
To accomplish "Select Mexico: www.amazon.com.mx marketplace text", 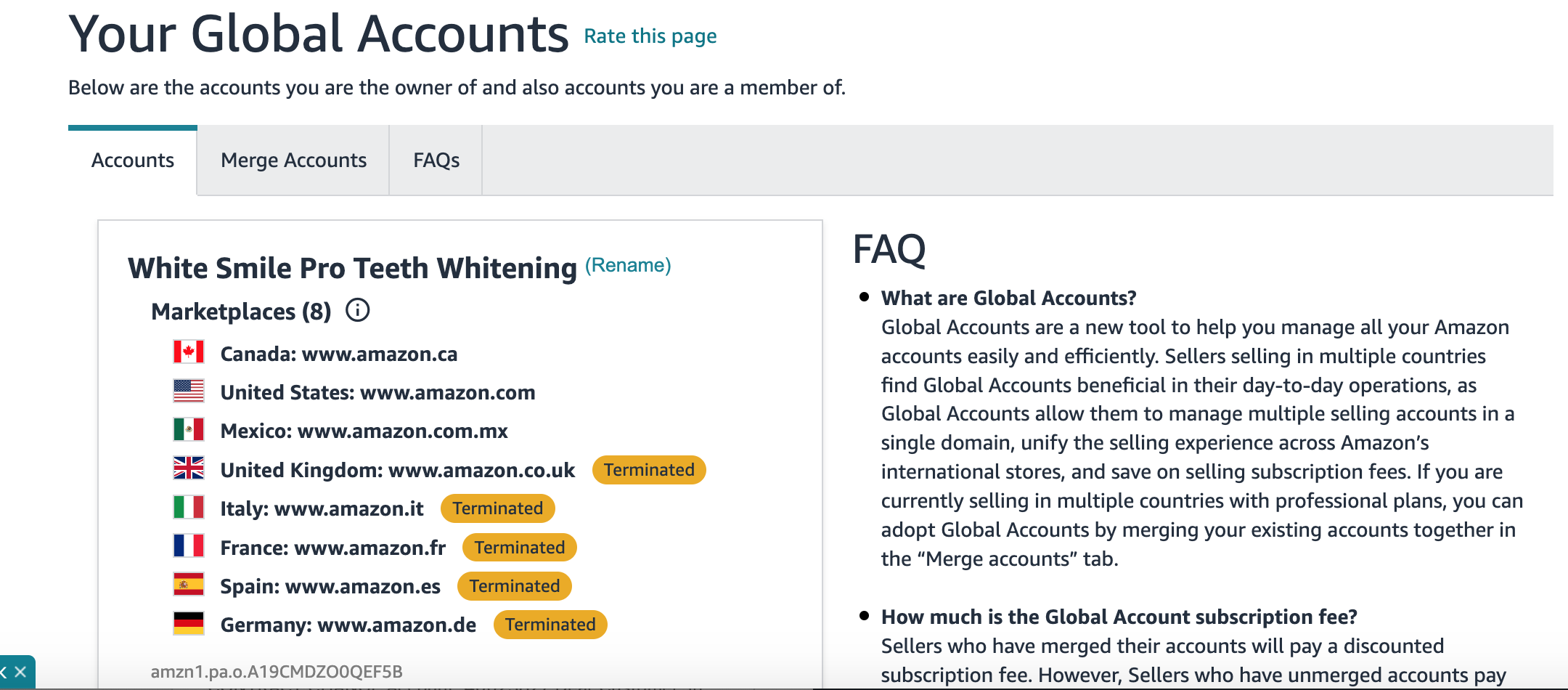I will click(x=364, y=431).
